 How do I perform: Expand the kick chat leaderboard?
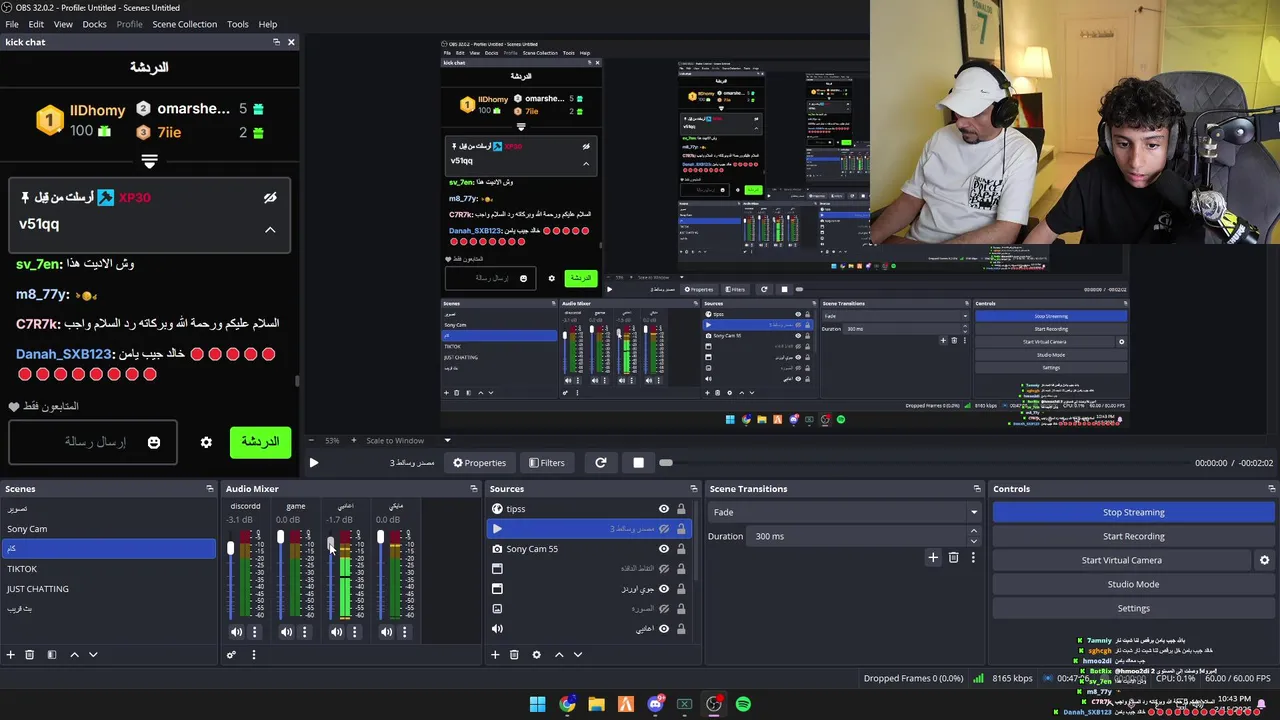[x=149, y=160]
